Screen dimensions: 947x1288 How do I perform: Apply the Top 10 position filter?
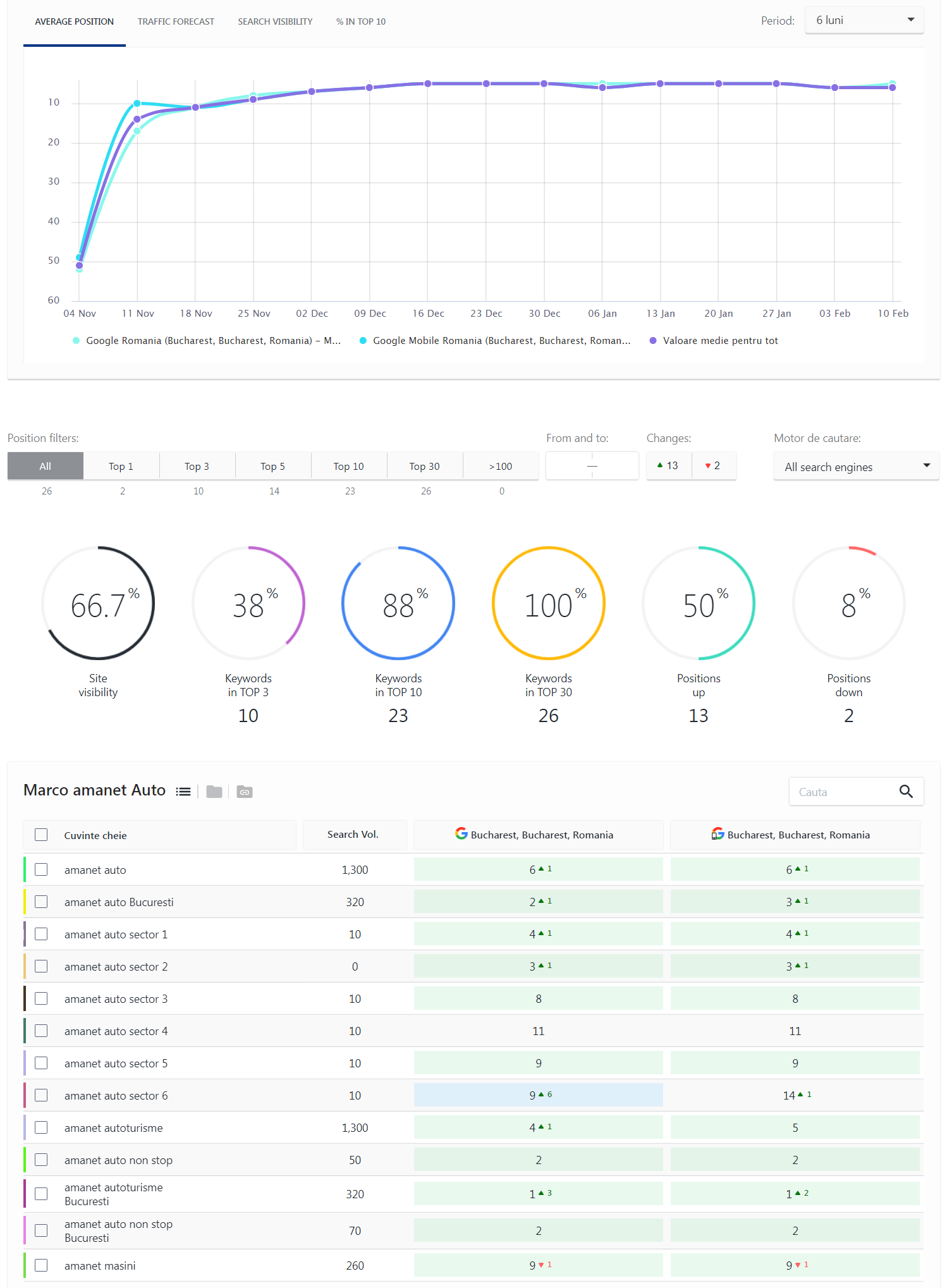coord(348,466)
